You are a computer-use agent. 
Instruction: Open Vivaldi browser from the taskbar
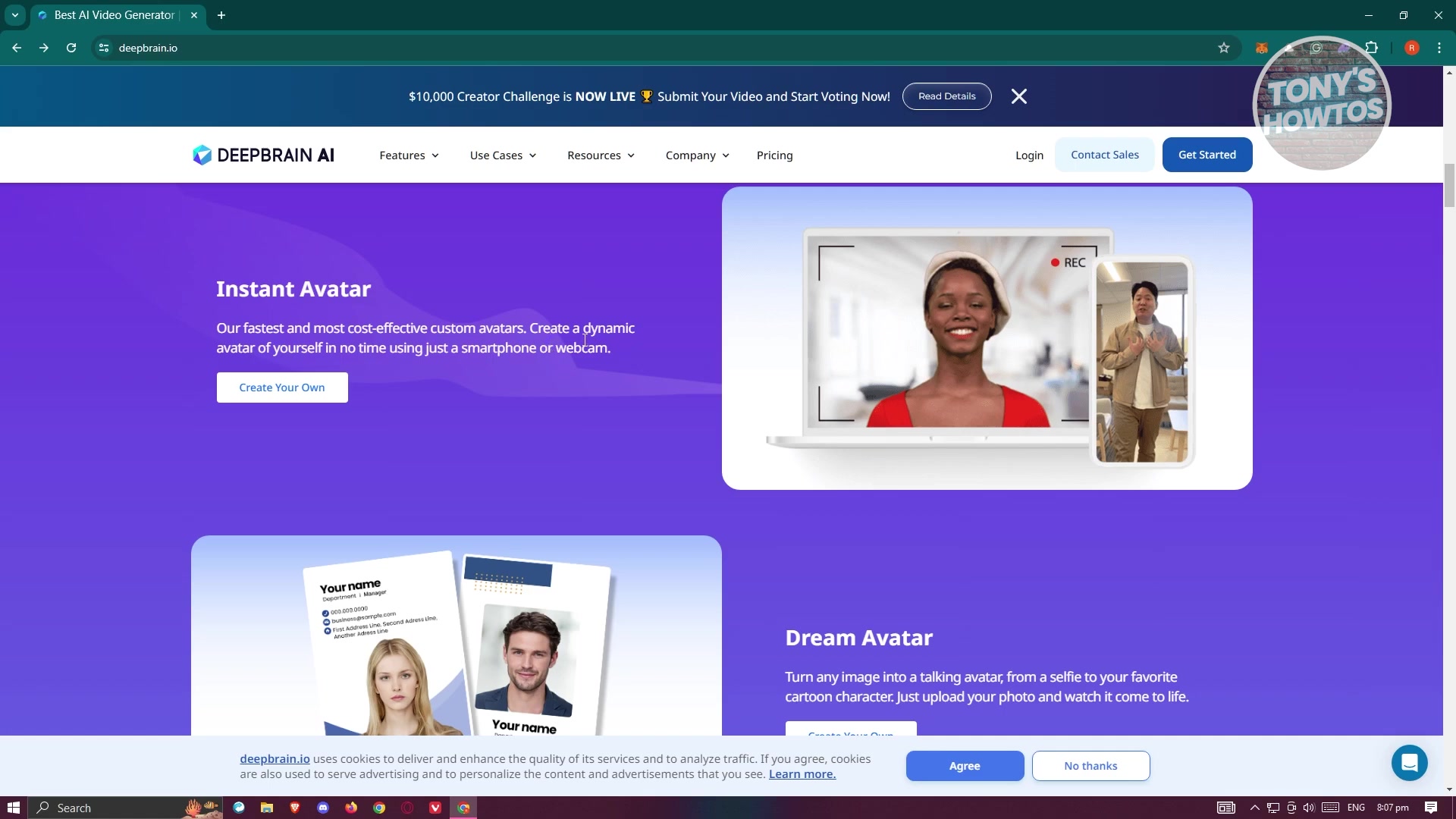pos(435,808)
